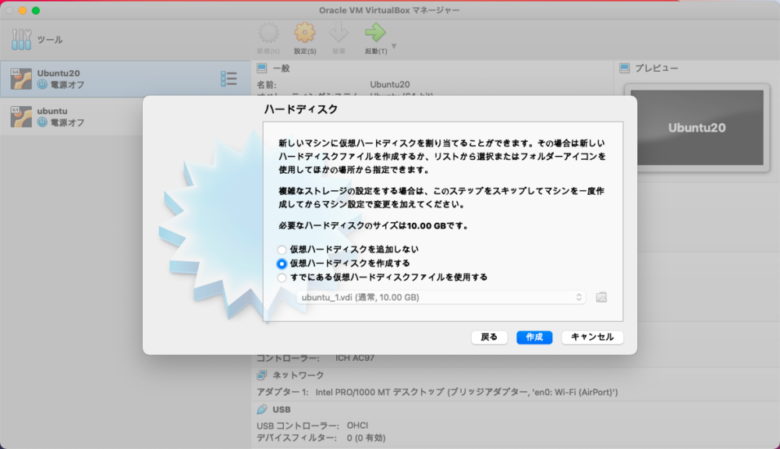This screenshot has height=449, width=780.
Task: Click the ubuntu power-off status icon
Action: pyautogui.click(x=42, y=122)
